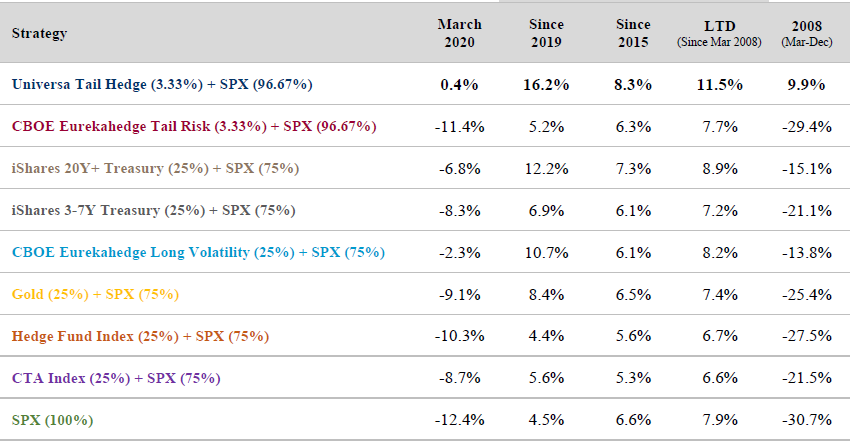Screen dimensions: 854x442
Task: Click the Since 2015 column header
Action: [631, 33]
